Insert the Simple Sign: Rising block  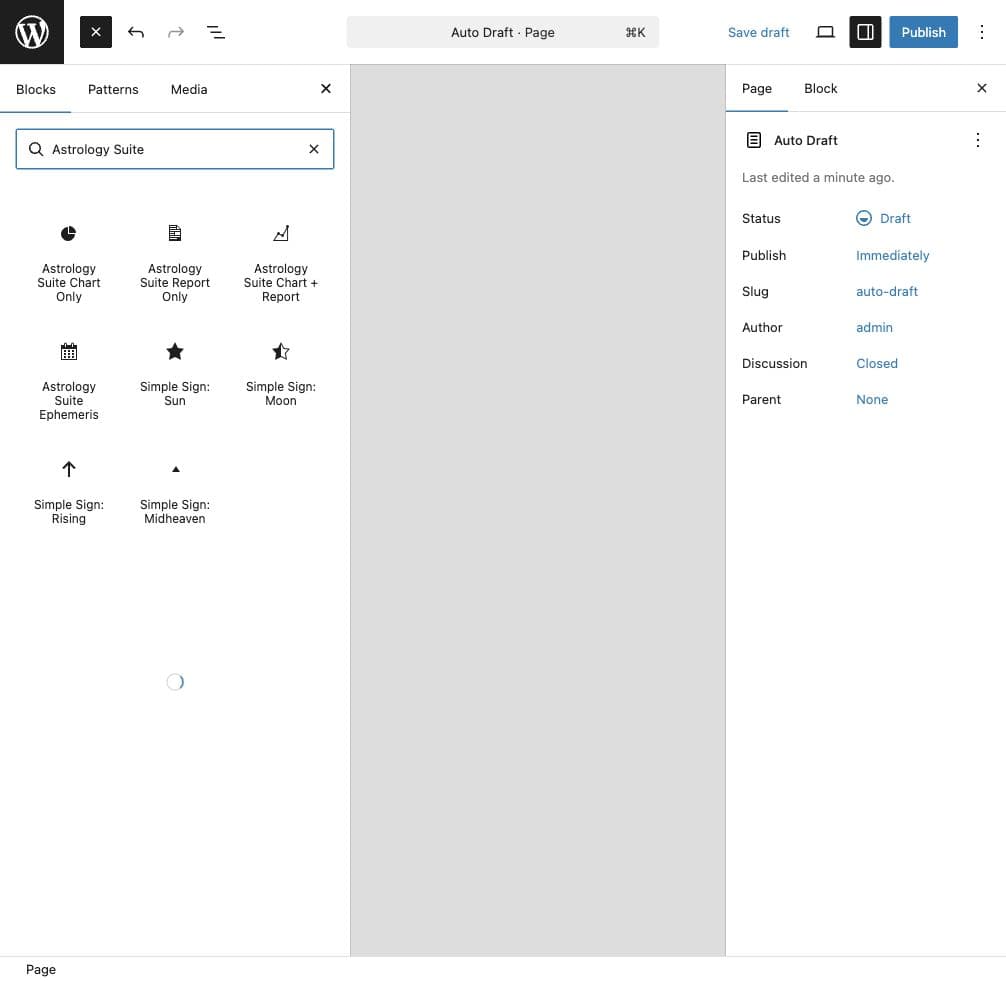pyautogui.click(x=69, y=493)
